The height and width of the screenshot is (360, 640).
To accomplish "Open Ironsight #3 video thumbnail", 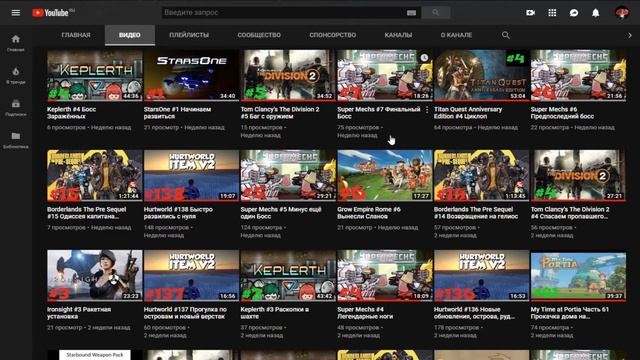I will pos(95,276).
